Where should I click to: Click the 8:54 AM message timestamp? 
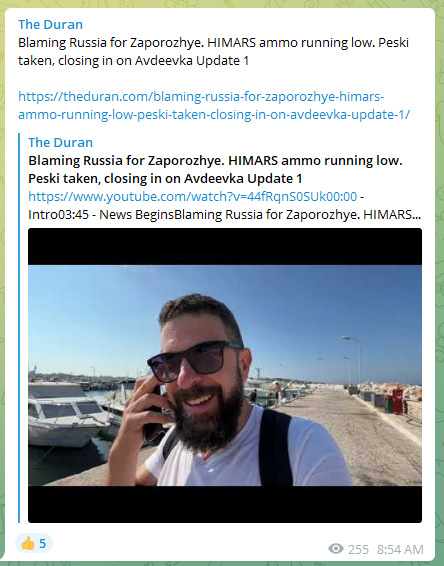click(400, 549)
